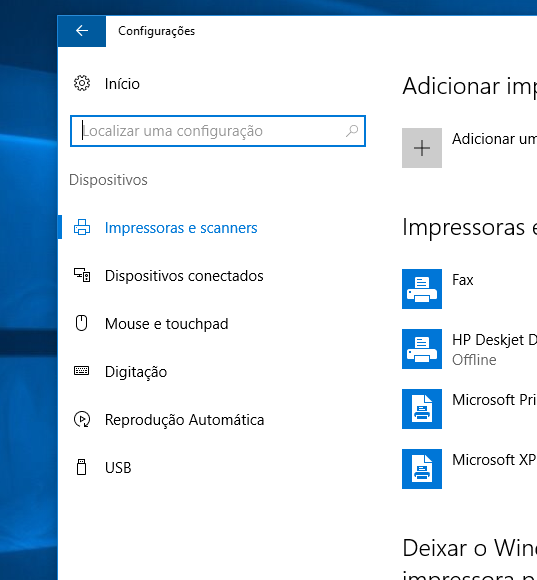Open Reprodução Automática settings

click(185, 420)
